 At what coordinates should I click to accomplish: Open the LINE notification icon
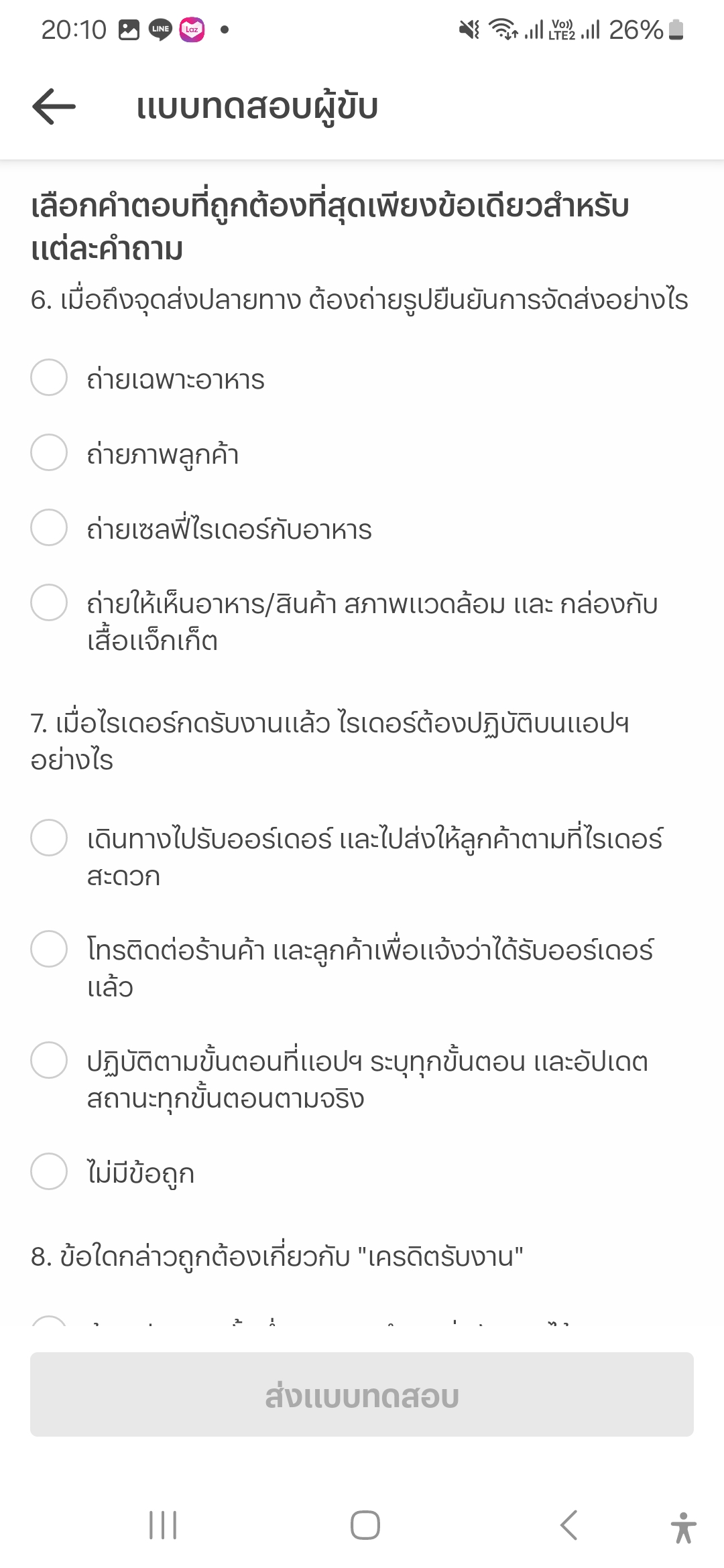click(160, 29)
